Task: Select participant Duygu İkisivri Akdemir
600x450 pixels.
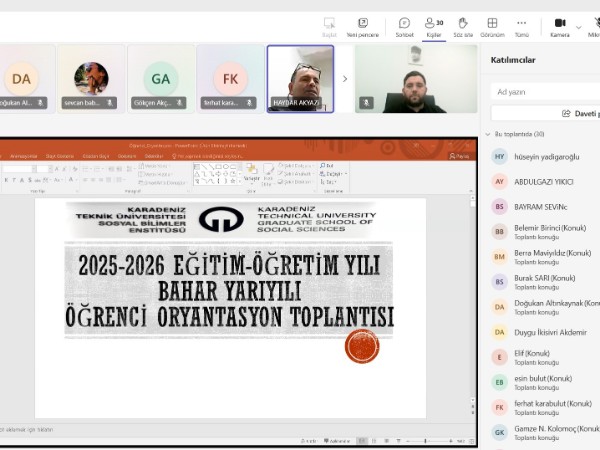Action: pyautogui.click(x=545, y=332)
